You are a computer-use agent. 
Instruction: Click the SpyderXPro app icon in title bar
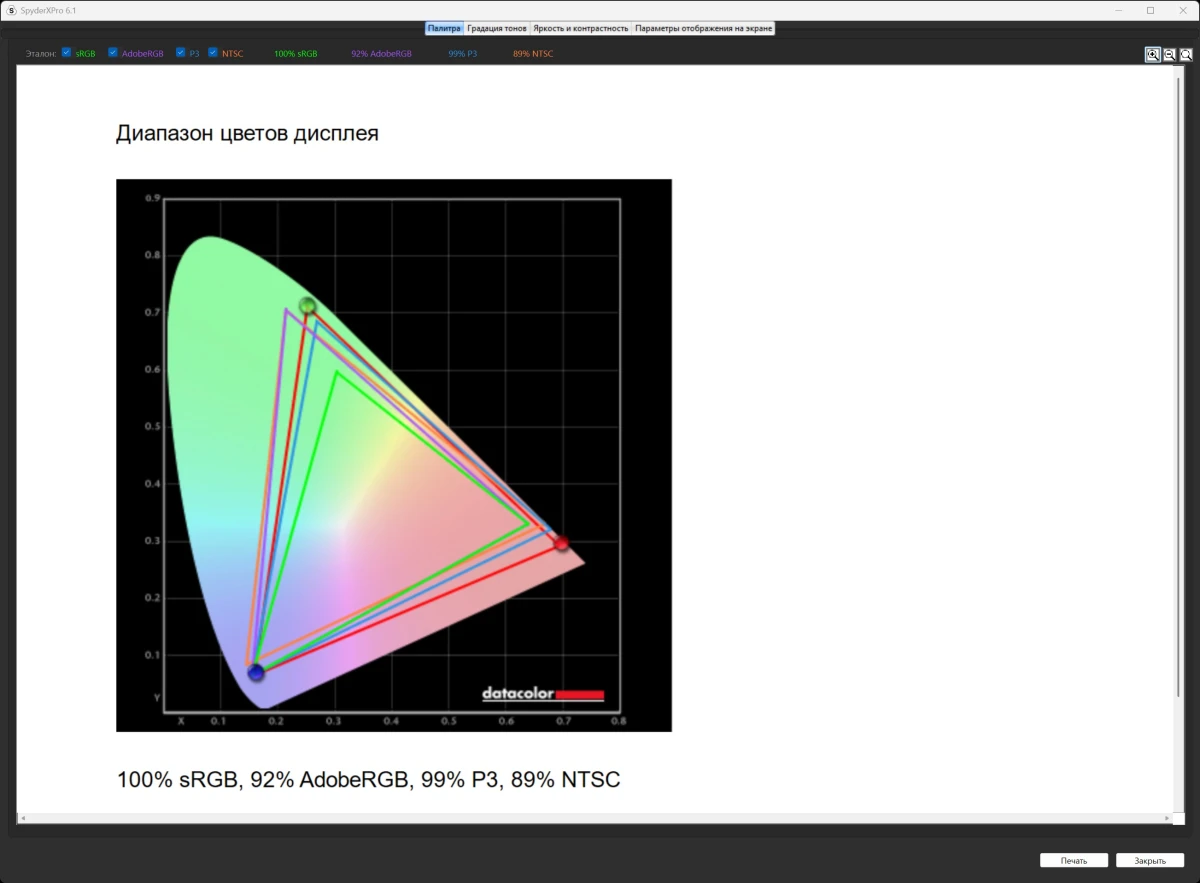click(11, 10)
